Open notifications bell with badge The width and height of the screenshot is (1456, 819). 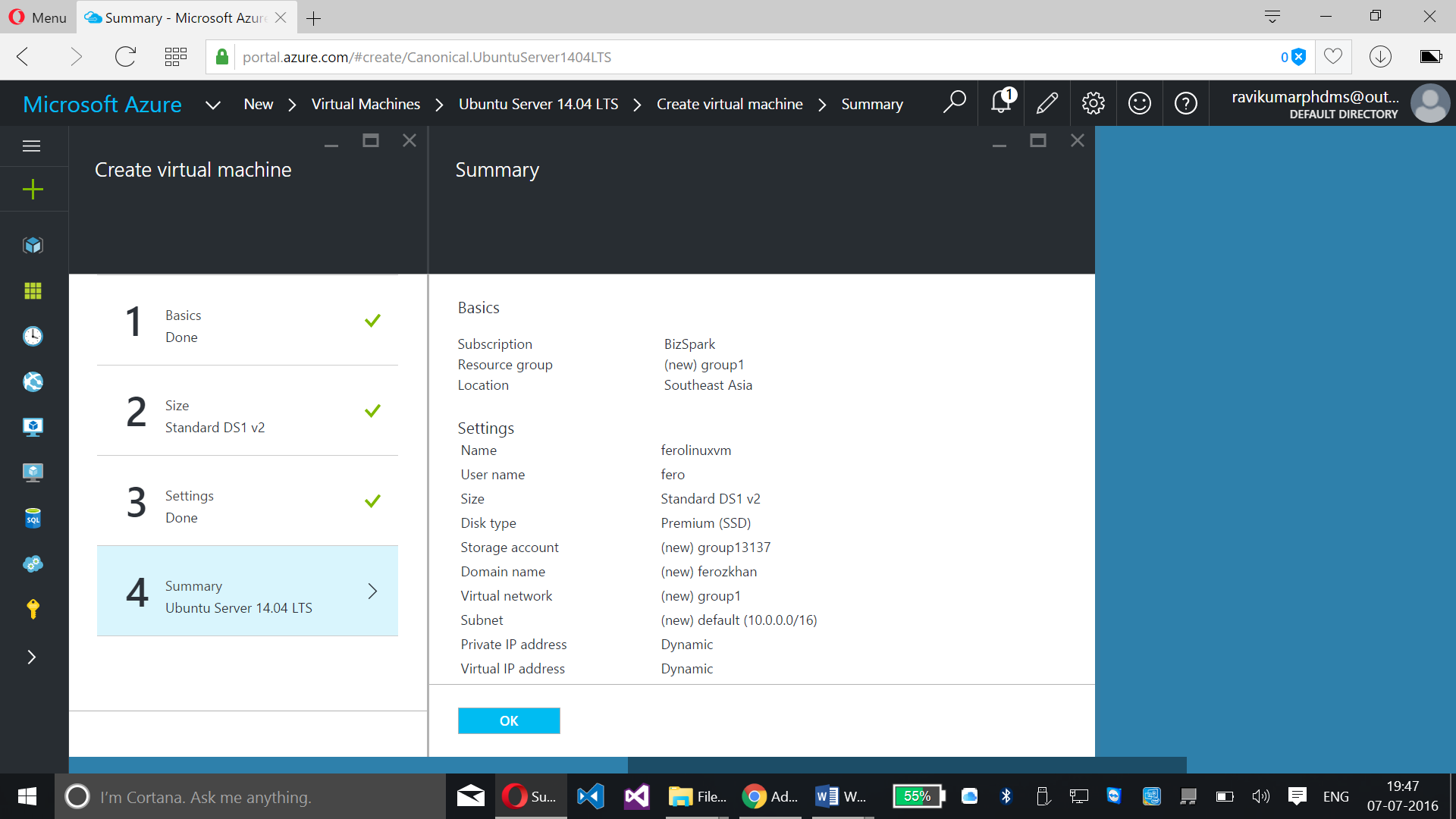point(1002,102)
